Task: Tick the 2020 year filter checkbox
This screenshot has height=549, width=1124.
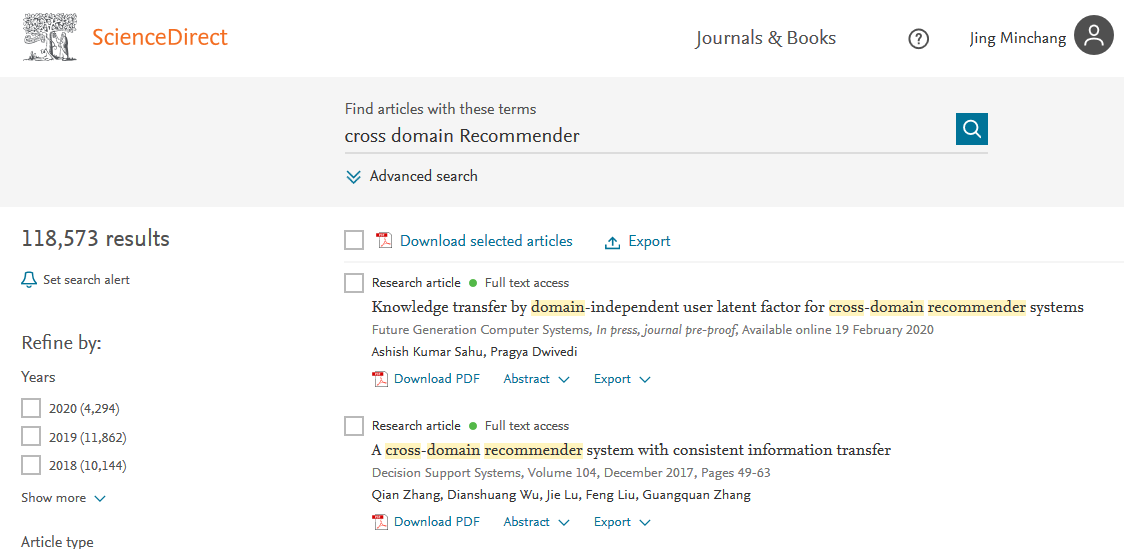Action: coord(31,408)
